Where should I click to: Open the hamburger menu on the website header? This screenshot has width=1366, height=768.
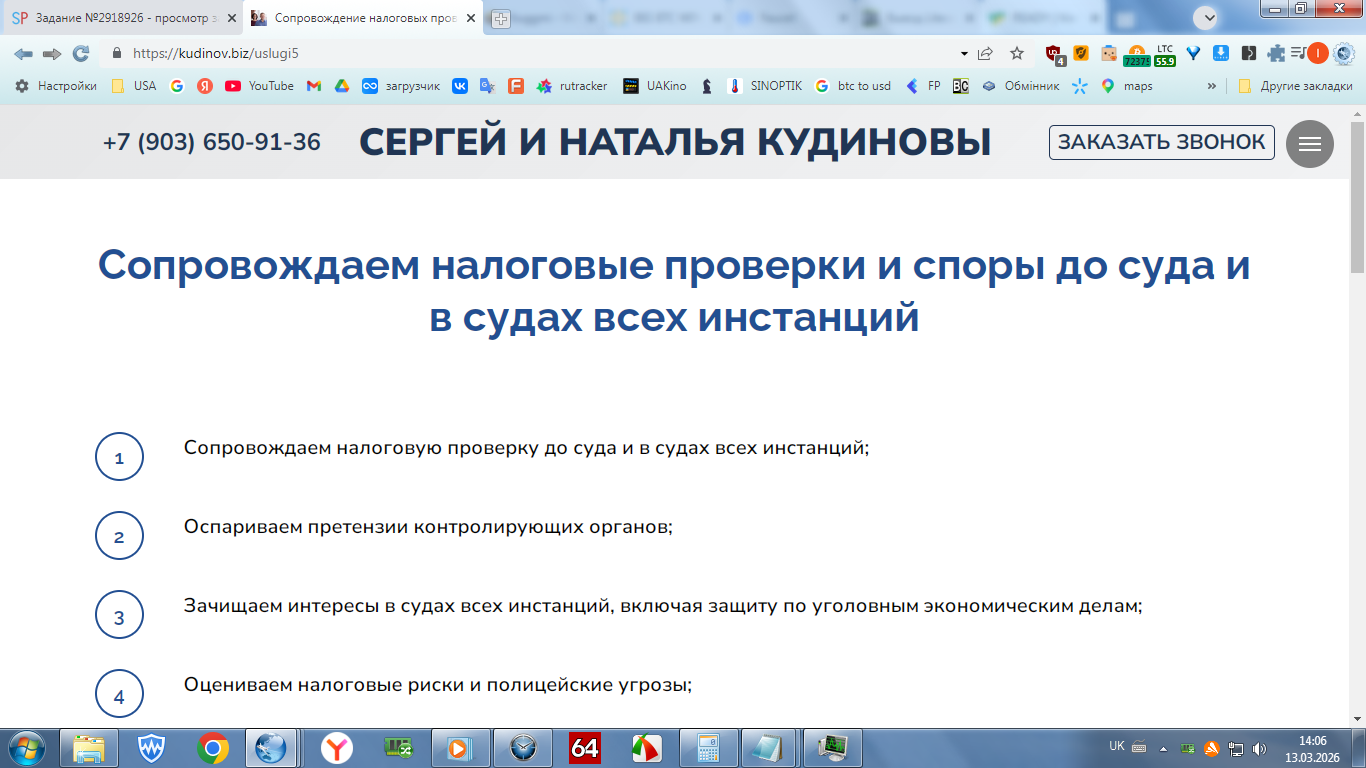(x=1310, y=144)
